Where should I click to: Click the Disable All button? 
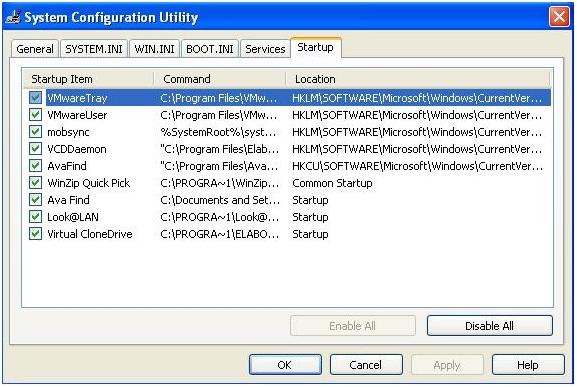489,326
